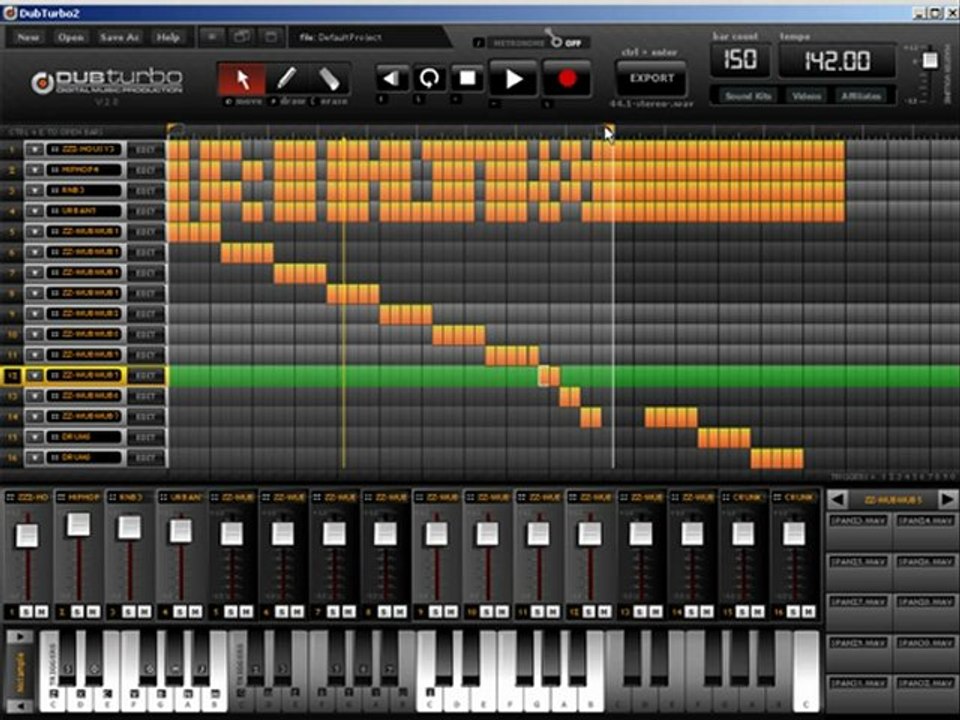
Task: Solo mixer channel 16
Action: pyautogui.click(x=793, y=612)
